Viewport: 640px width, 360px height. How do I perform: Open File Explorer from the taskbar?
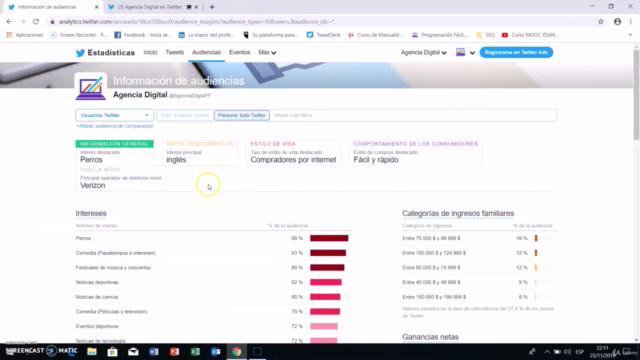point(92,351)
